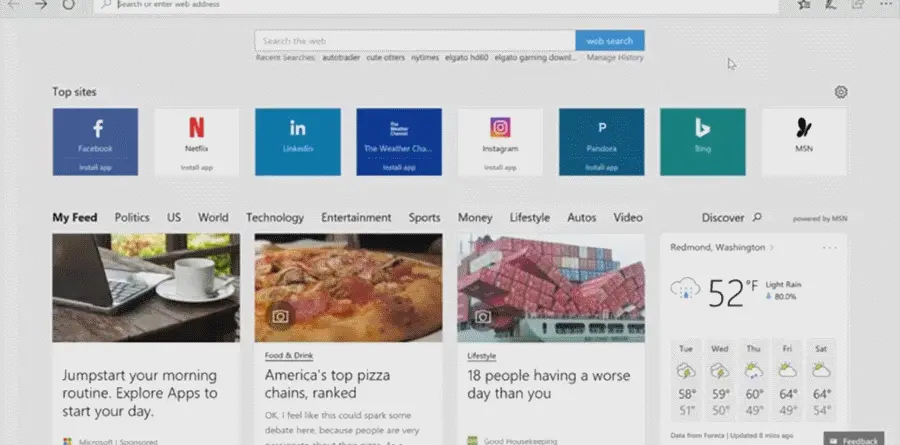Viewport: 900px width, 445px height.
Task: Switch to the US tab
Action: (x=174, y=218)
